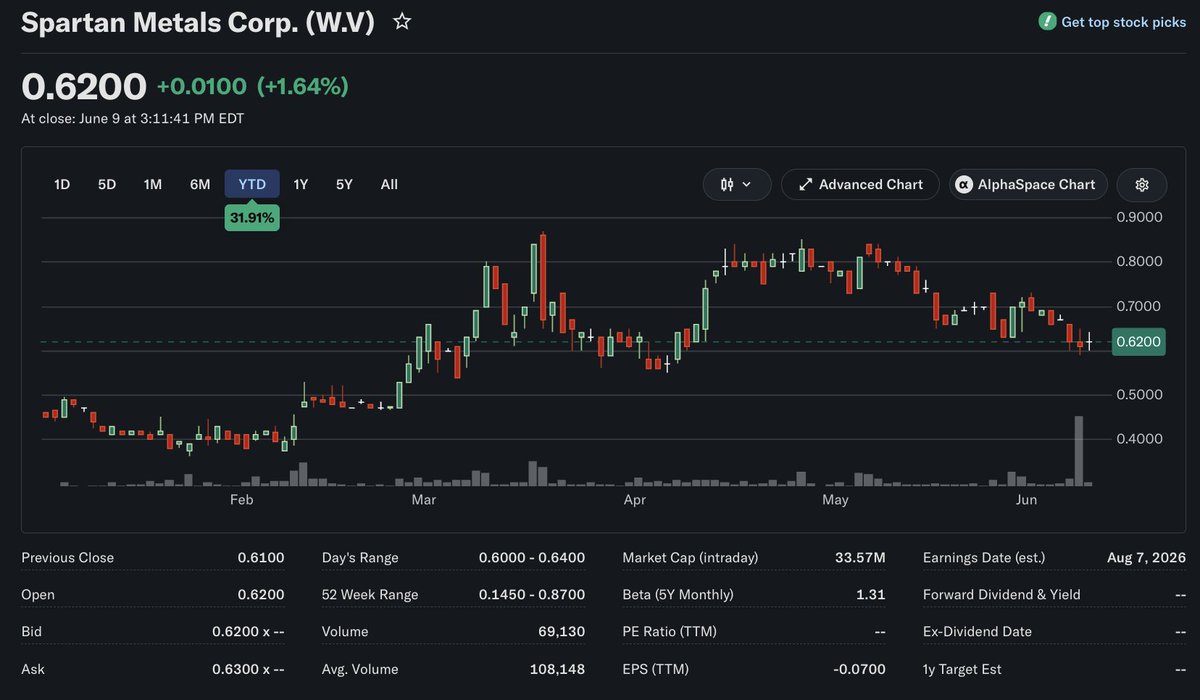1200x700 pixels.
Task: Click Day's Range value 0.6000 - 0.6400
Action: [532, 557]
